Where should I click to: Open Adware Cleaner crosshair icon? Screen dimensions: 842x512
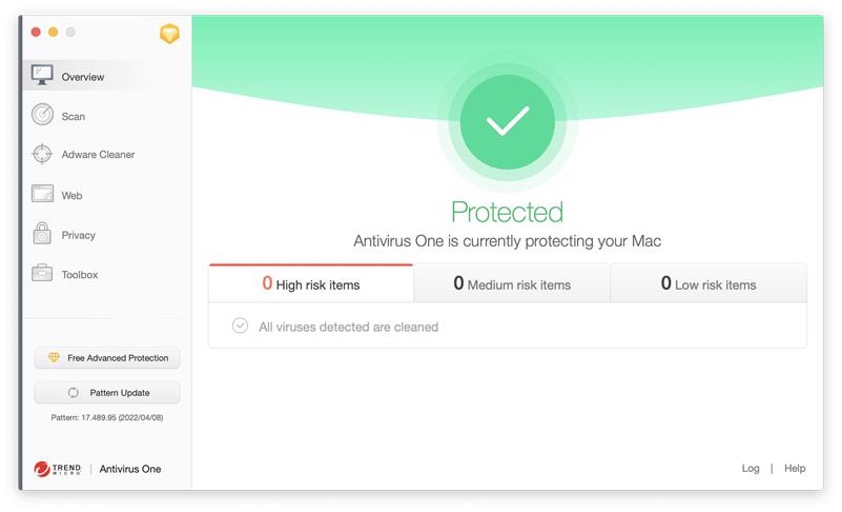click(x=42, y=154)
